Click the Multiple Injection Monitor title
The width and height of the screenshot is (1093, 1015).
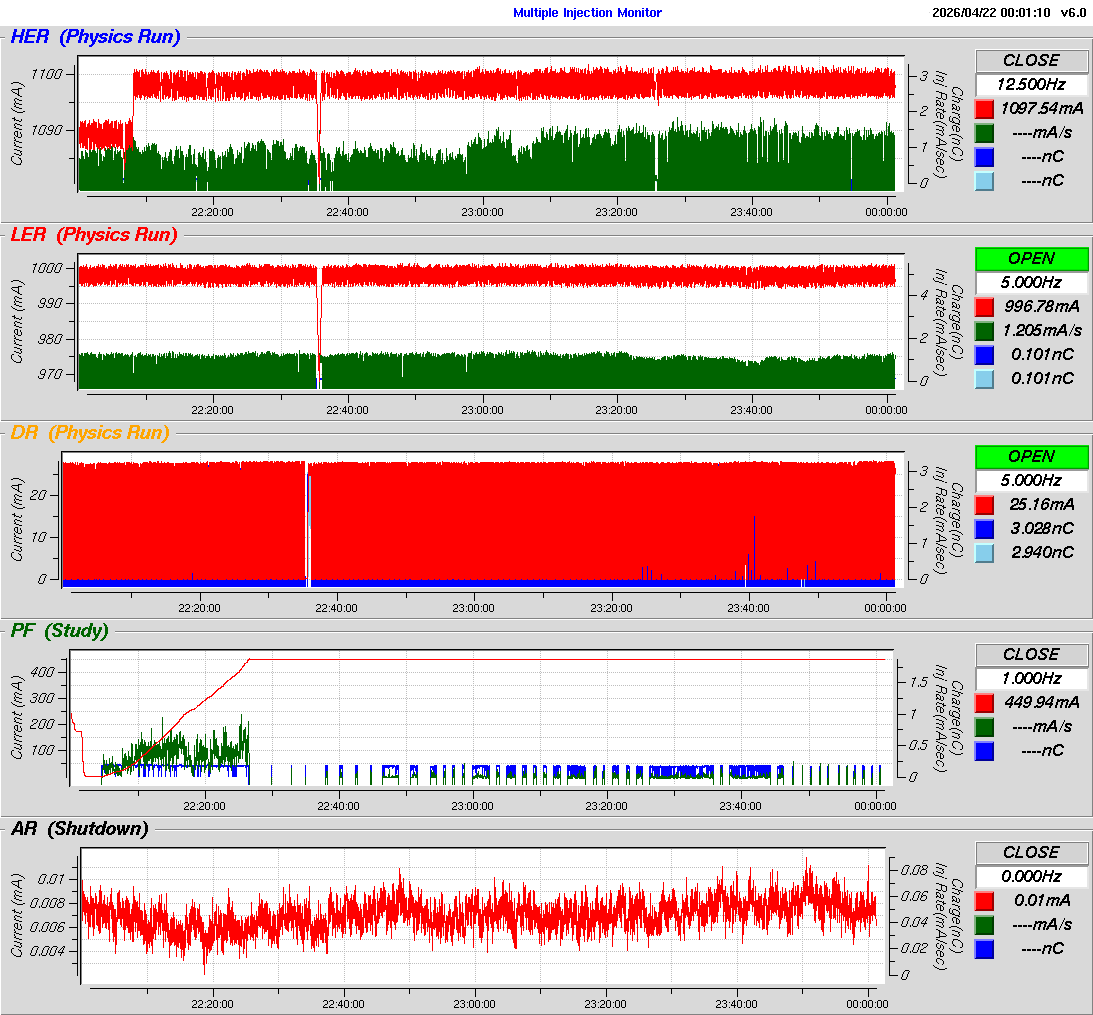point(587,13)
